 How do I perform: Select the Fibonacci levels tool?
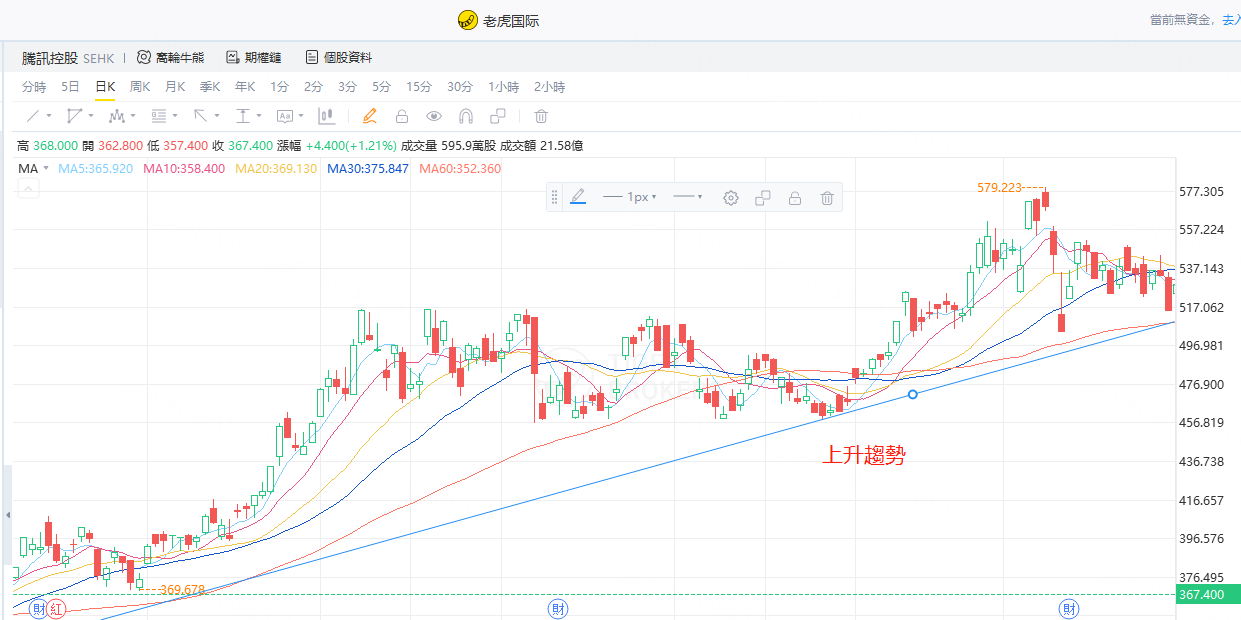[x=158, y=116]
